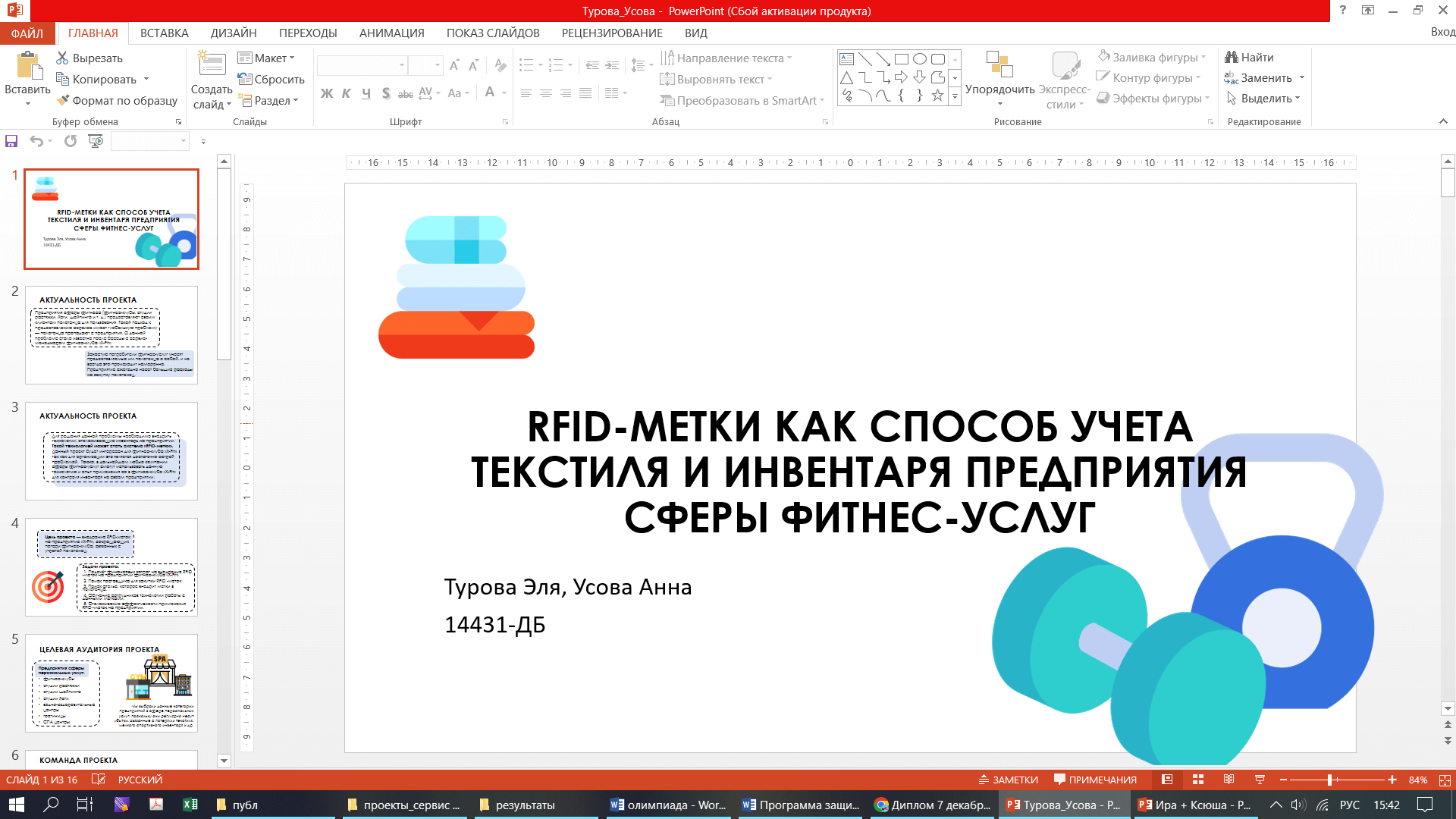Click the Paste clipboard icon
This screenshot has width=1456, height=819.
click(x=28, y=66)
